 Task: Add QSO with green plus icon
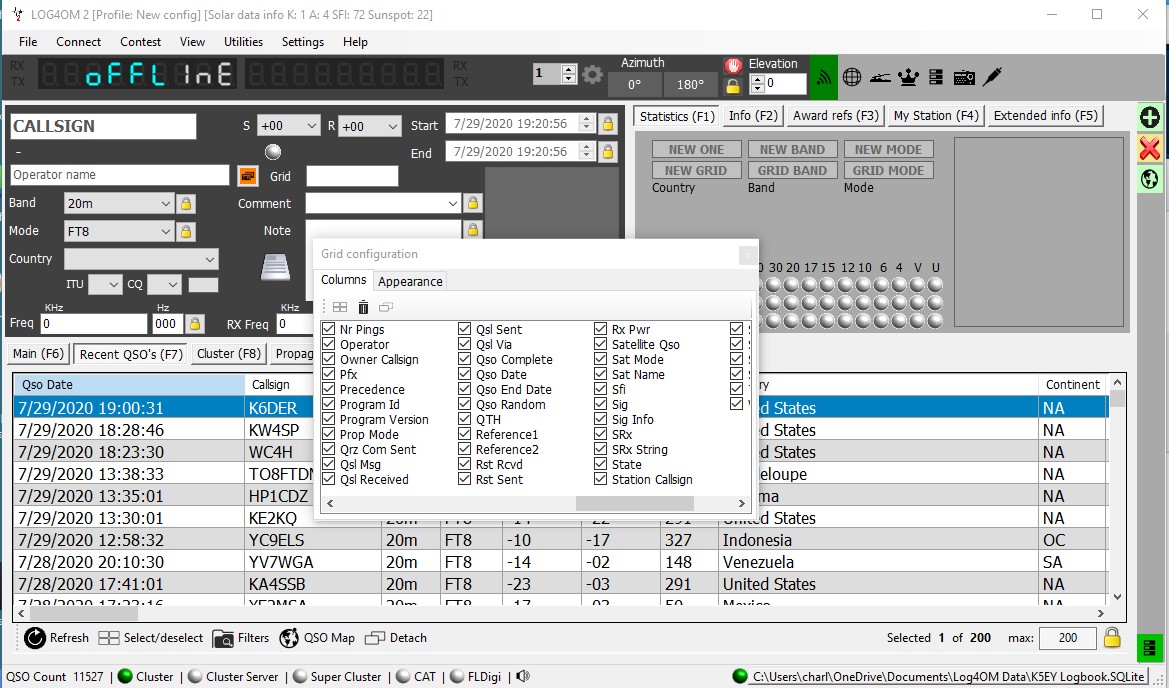[1150, 117]
